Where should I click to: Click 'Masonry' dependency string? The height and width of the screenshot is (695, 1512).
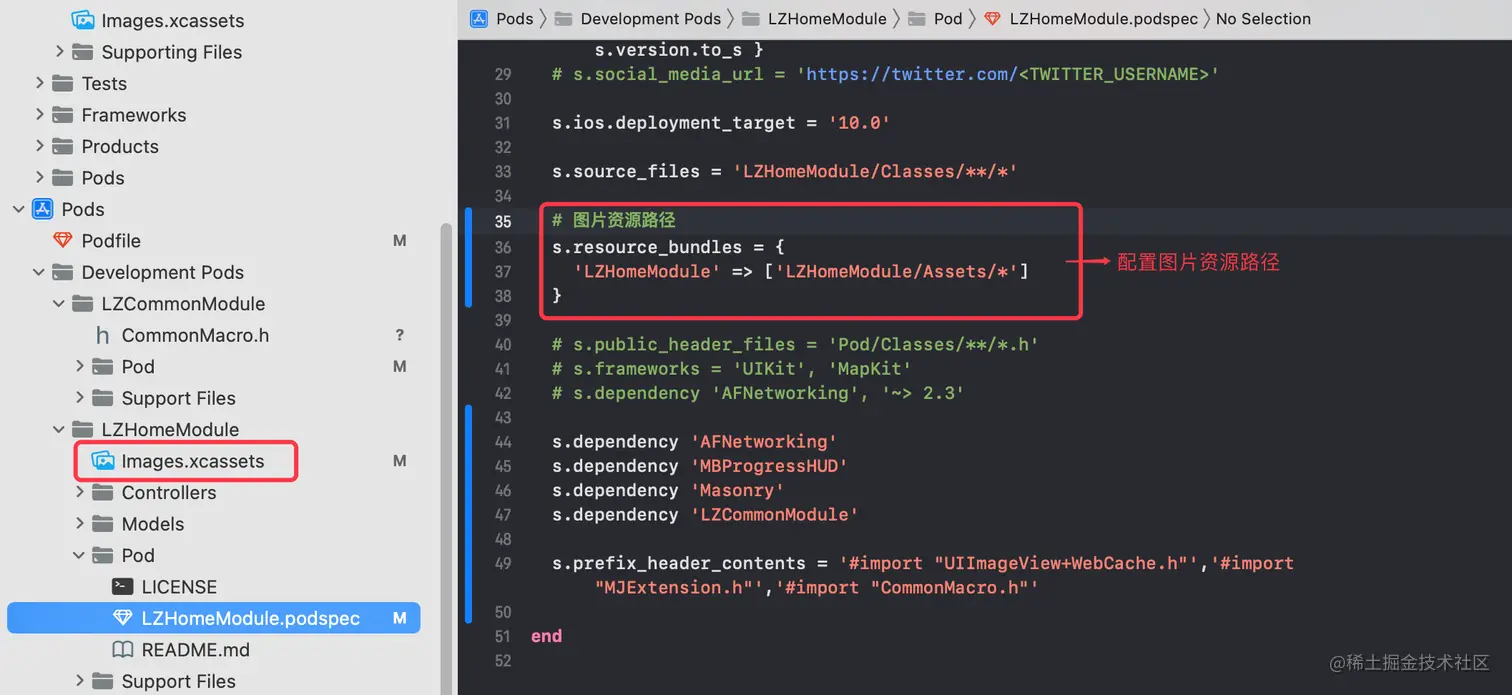(x=737, y=490)
